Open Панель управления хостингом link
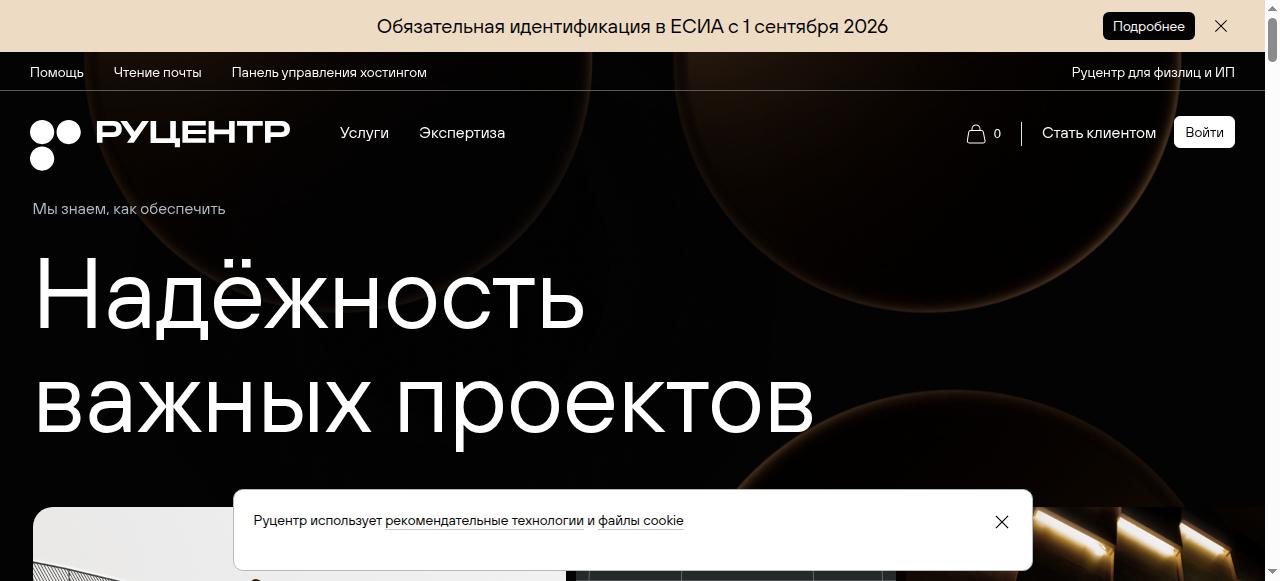 pyautogui.click(x=329, y=72)
